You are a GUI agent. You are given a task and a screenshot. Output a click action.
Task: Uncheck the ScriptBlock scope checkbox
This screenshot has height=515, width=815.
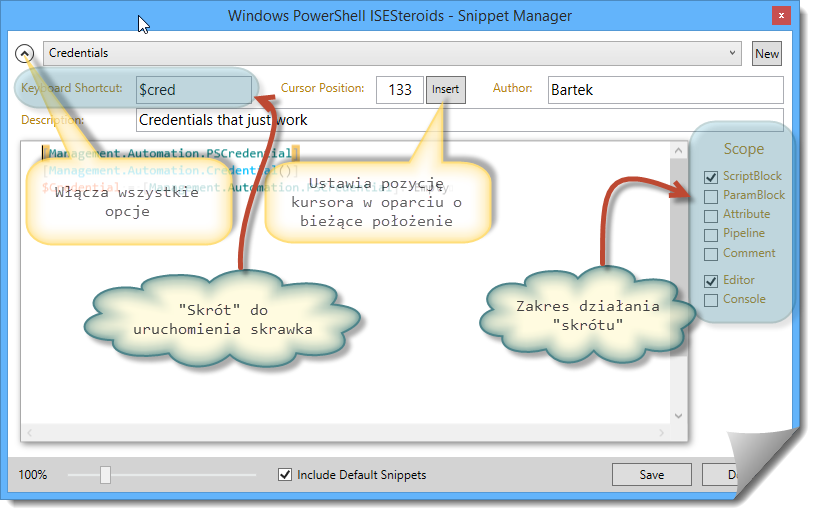pyautogui.click(x=711, y=177)
